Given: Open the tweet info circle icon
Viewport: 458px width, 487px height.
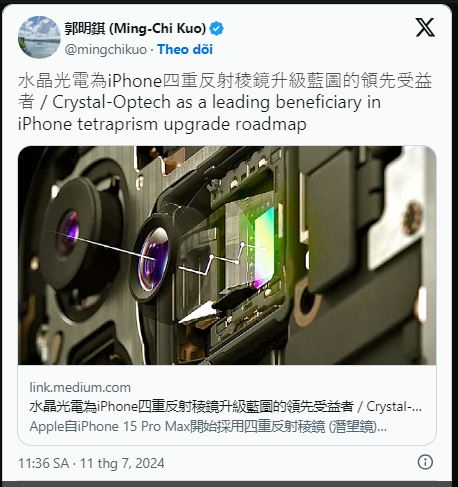Looking at the screenshot, I should [425, 462].
